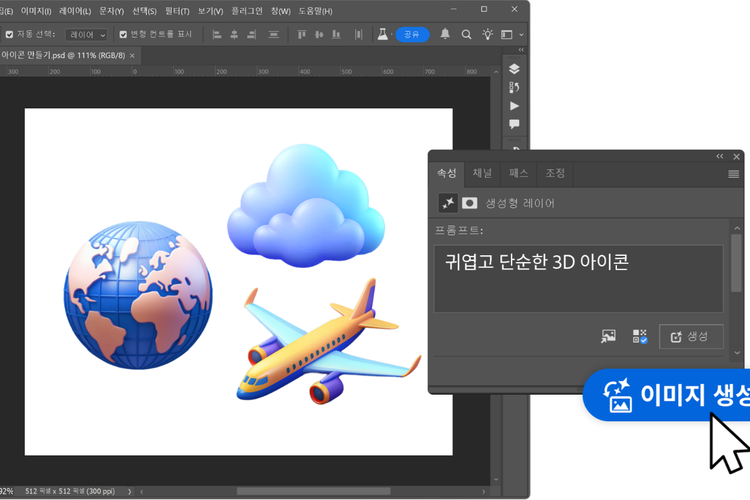
Task: Align right edges icon
Action: coord(252,34)
